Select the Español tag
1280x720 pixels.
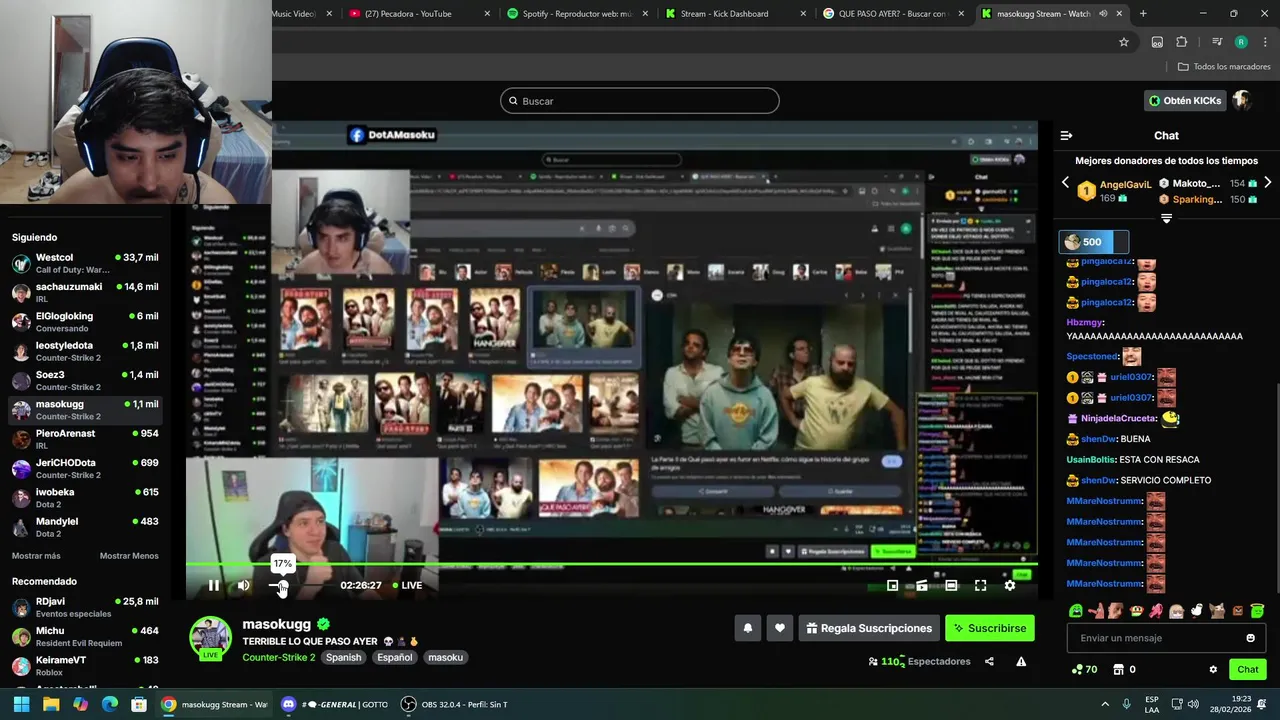394,657
